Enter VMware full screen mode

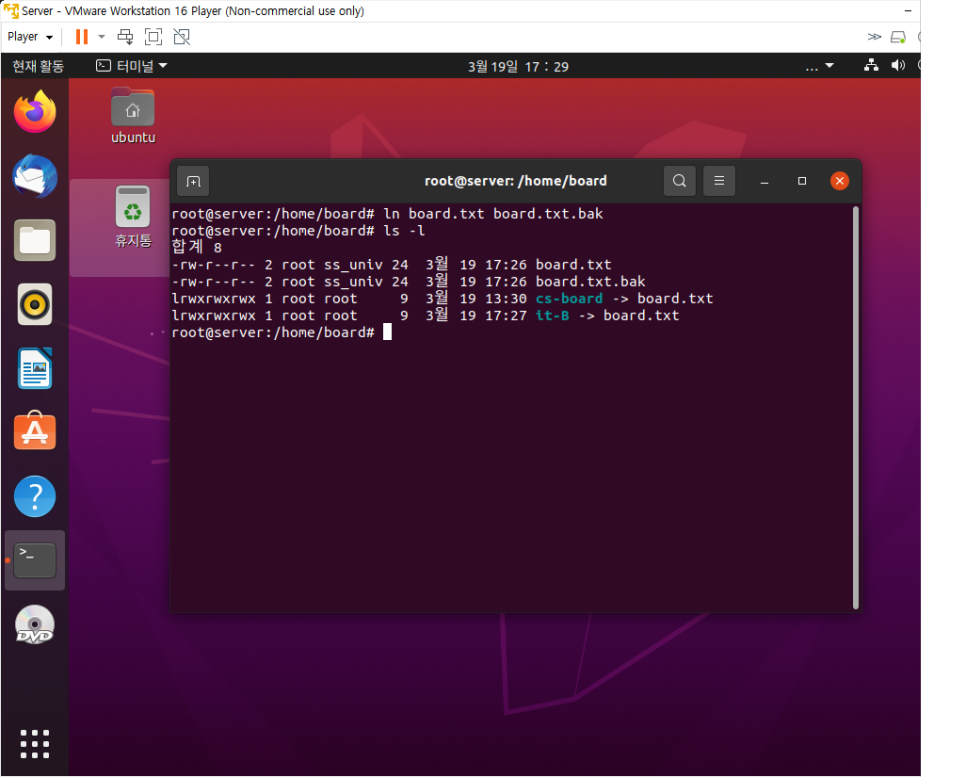coord(153,37)
